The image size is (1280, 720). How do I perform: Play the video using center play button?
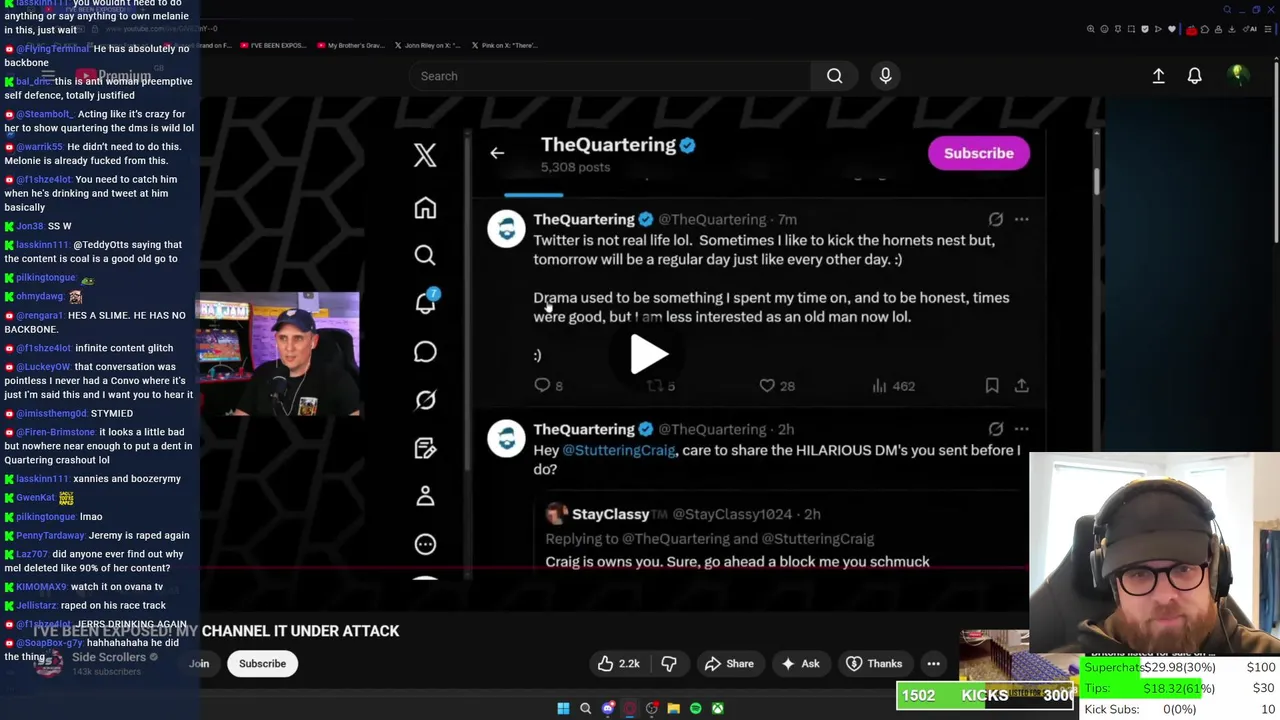(649, 353)
